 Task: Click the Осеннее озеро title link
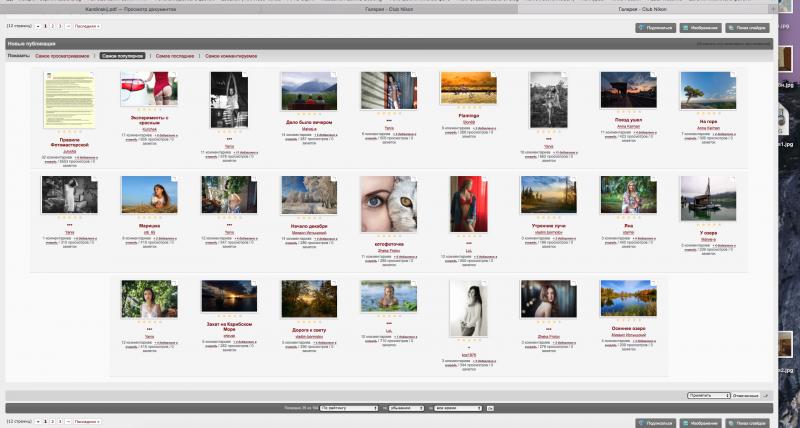tap(629, 329)
